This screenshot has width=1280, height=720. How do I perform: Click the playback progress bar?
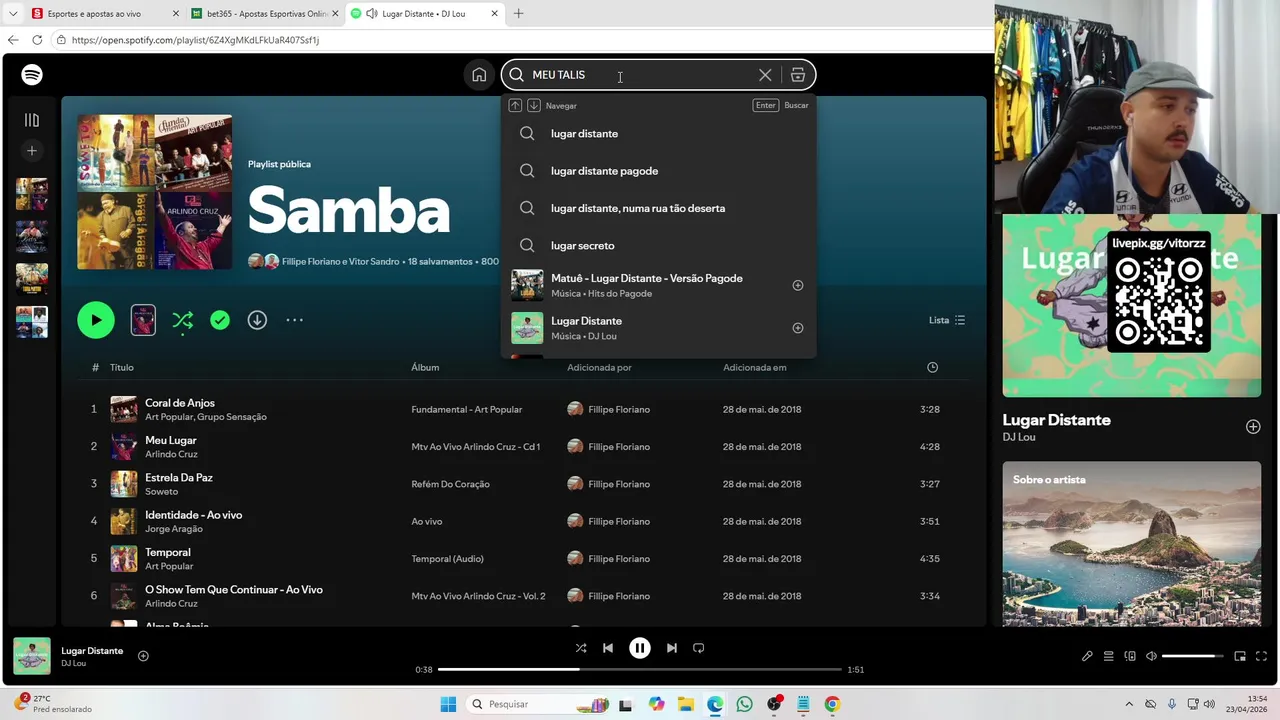(x=640, y=669)
